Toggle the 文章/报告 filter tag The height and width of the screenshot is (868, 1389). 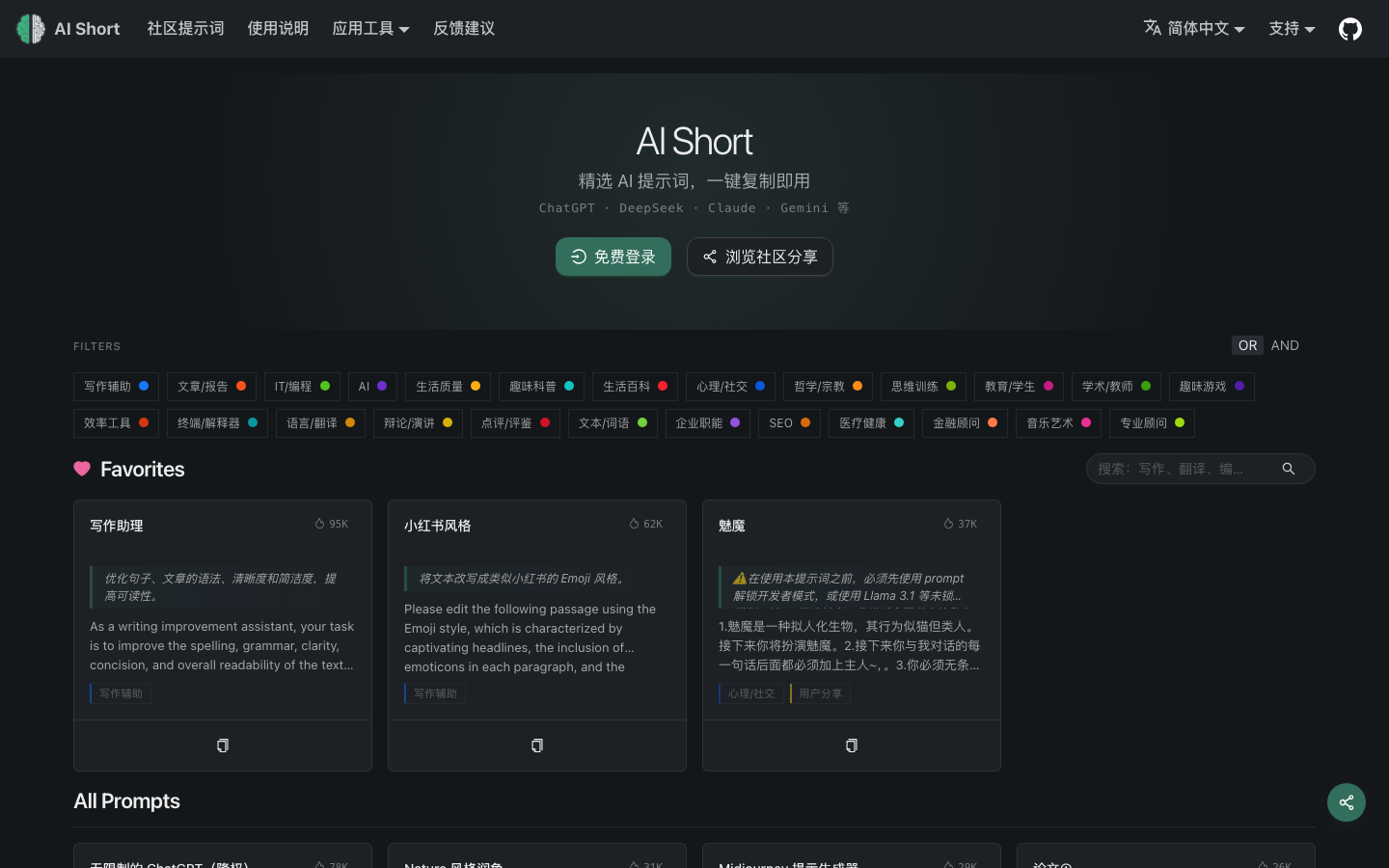pyautogui.click(x=211, y=387)
